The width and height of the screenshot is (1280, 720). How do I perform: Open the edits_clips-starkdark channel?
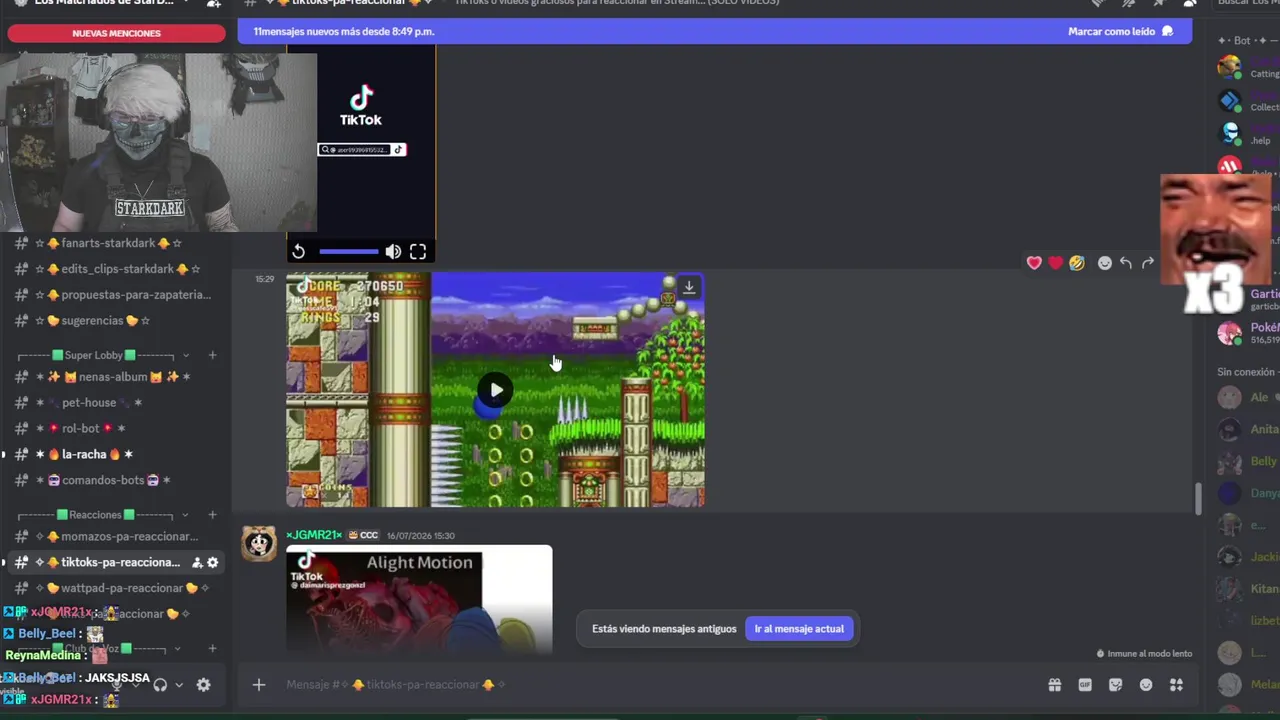coord(116,269)
